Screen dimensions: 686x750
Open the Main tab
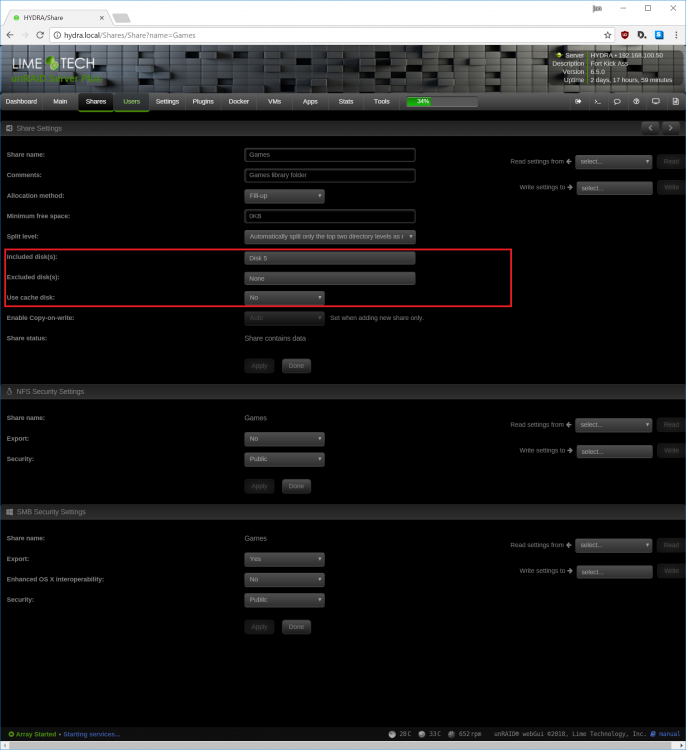pyautogui.click(x=60, y=101)
